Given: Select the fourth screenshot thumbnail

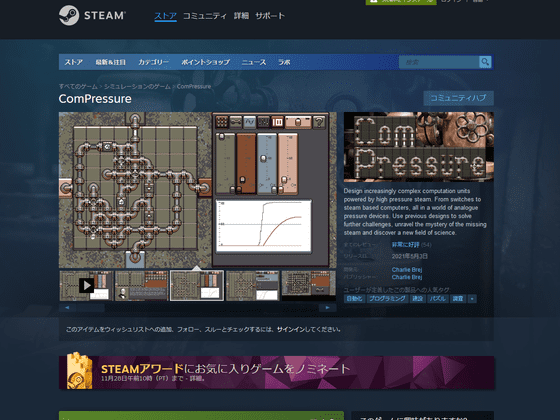Looking at the screenshot, I should pos(252,285).
